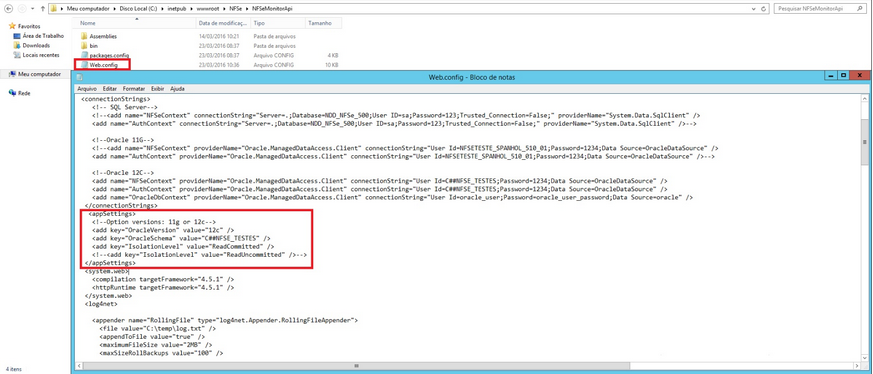Click the folder icon in the address bar
This screenshot has height=374, width=873.
(x=53, y=9)
